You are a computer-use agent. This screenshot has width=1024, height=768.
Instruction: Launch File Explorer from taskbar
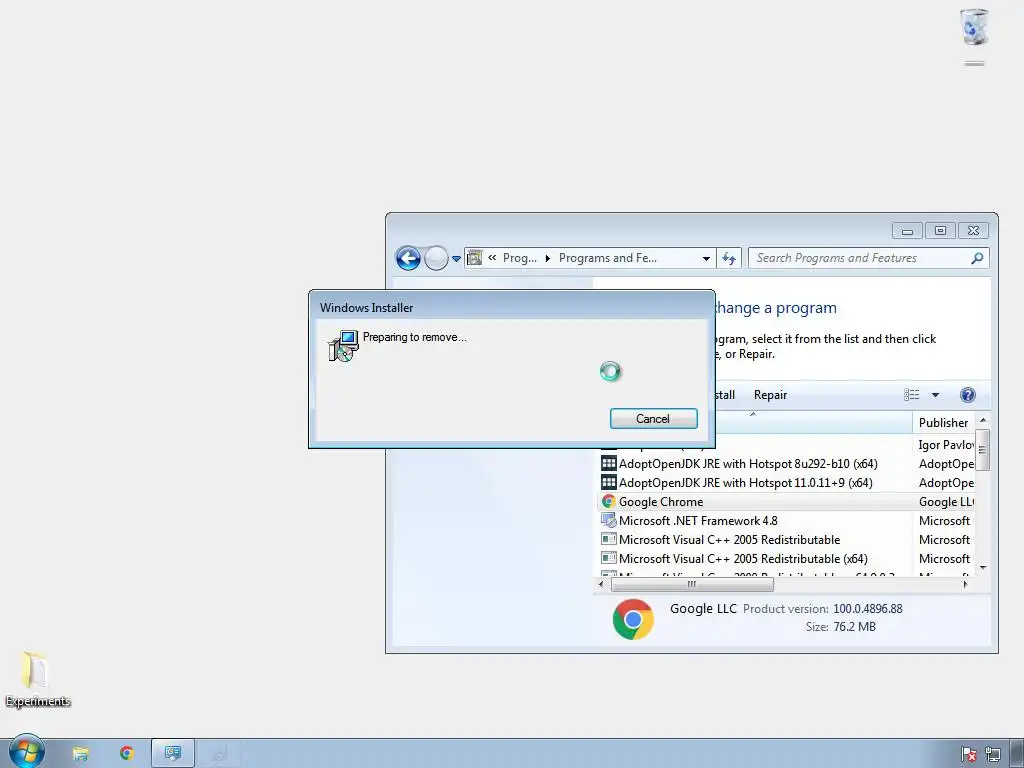(x=80, y=754)
